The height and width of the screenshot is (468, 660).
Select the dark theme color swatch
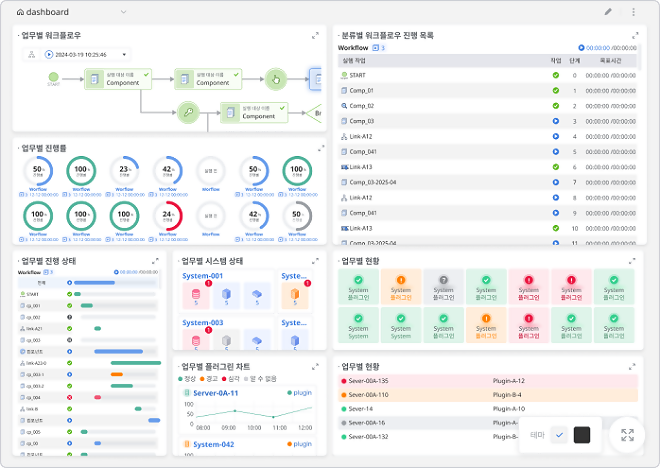pyautogui.click(x=582, y=435)
